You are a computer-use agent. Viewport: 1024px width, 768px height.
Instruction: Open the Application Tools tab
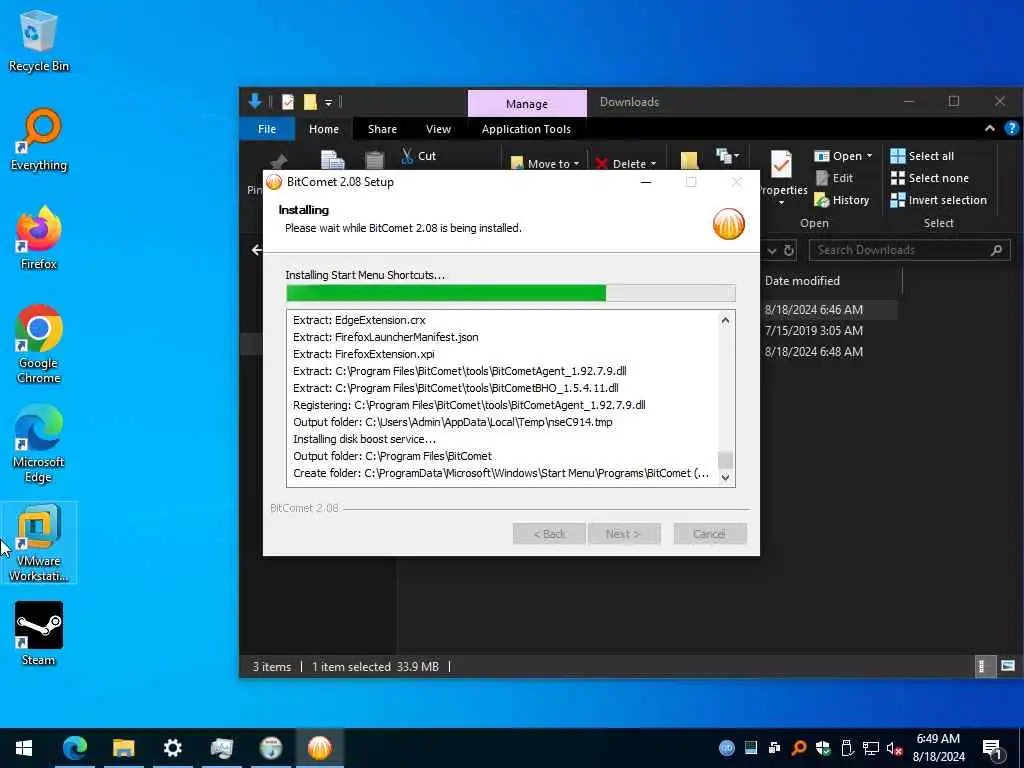click(526, 129)
